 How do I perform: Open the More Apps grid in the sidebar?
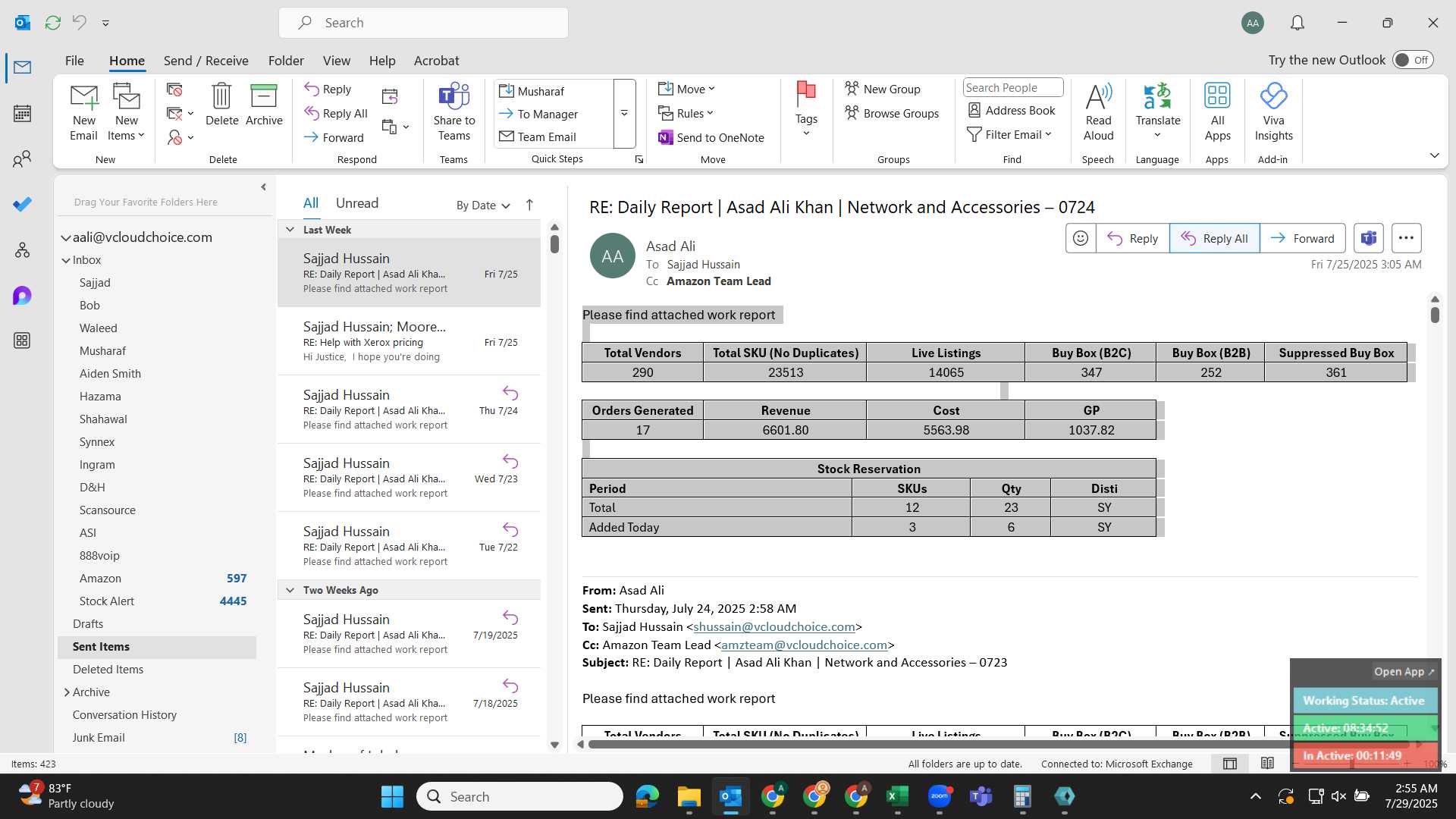click(22, 340)
